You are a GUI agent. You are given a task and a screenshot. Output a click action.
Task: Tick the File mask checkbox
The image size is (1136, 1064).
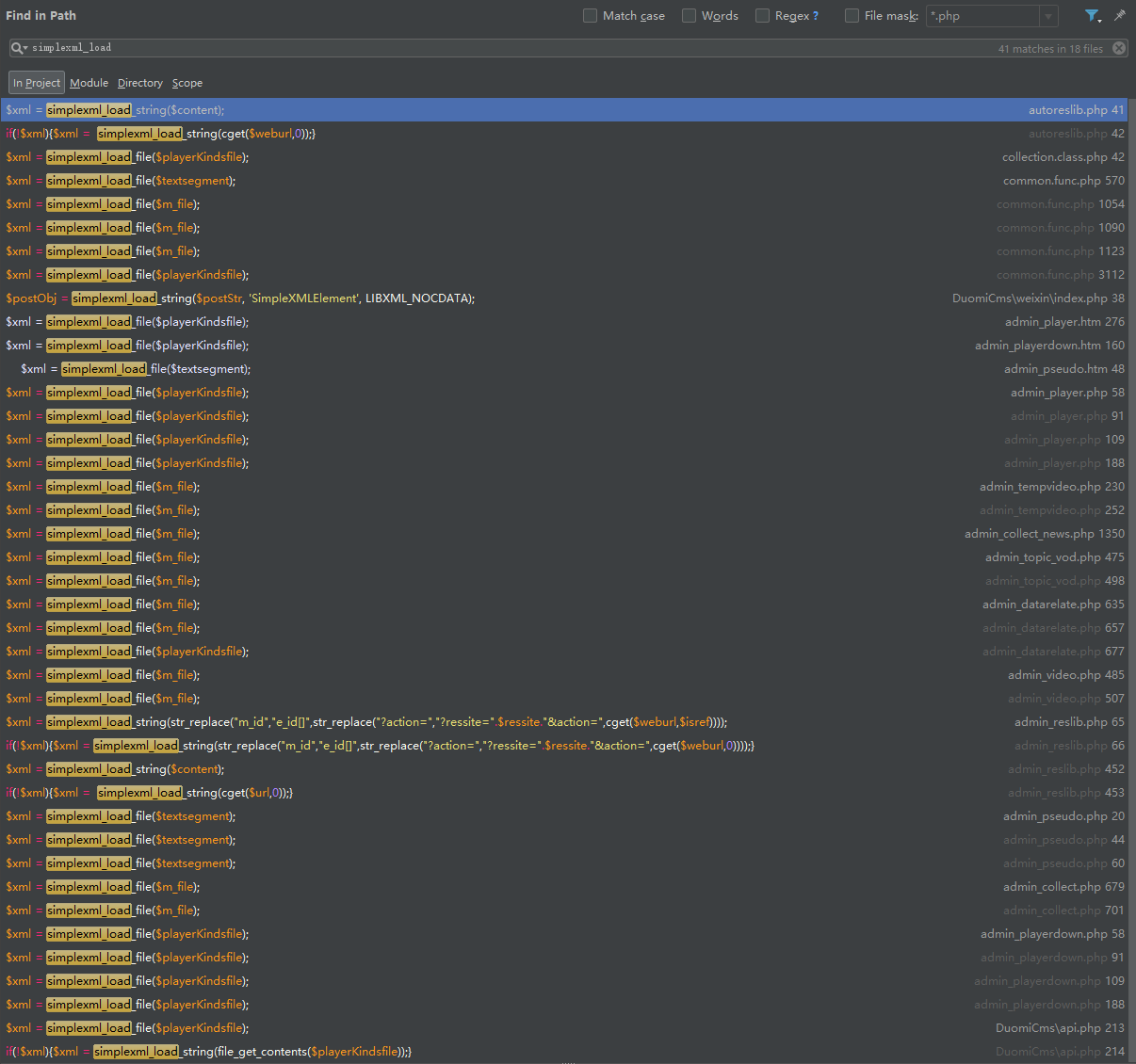coord(852,16)
